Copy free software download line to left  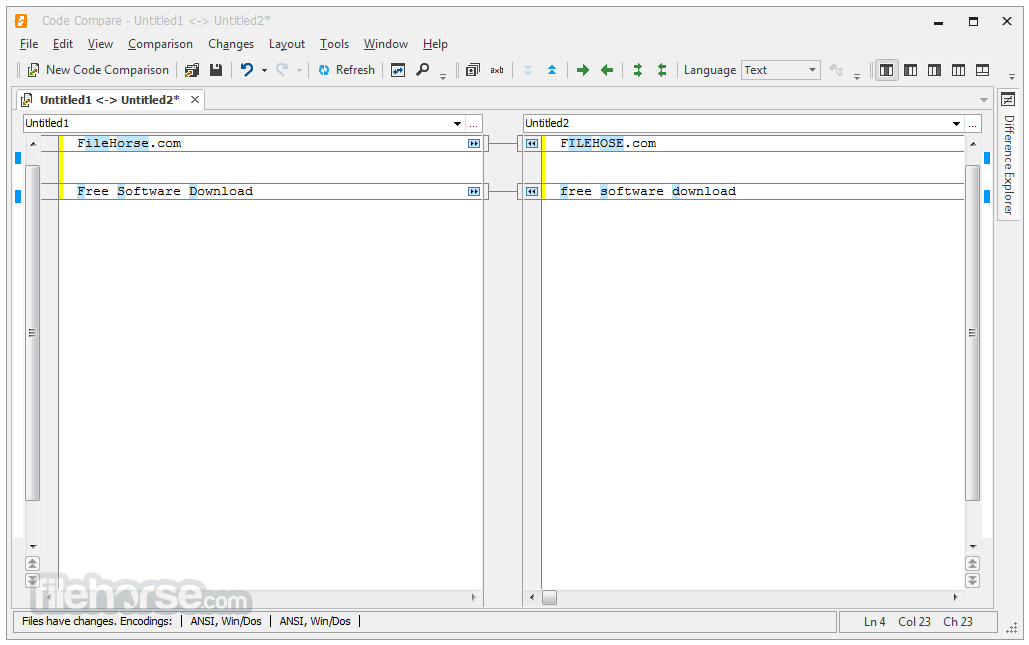[x=532, y=192]
